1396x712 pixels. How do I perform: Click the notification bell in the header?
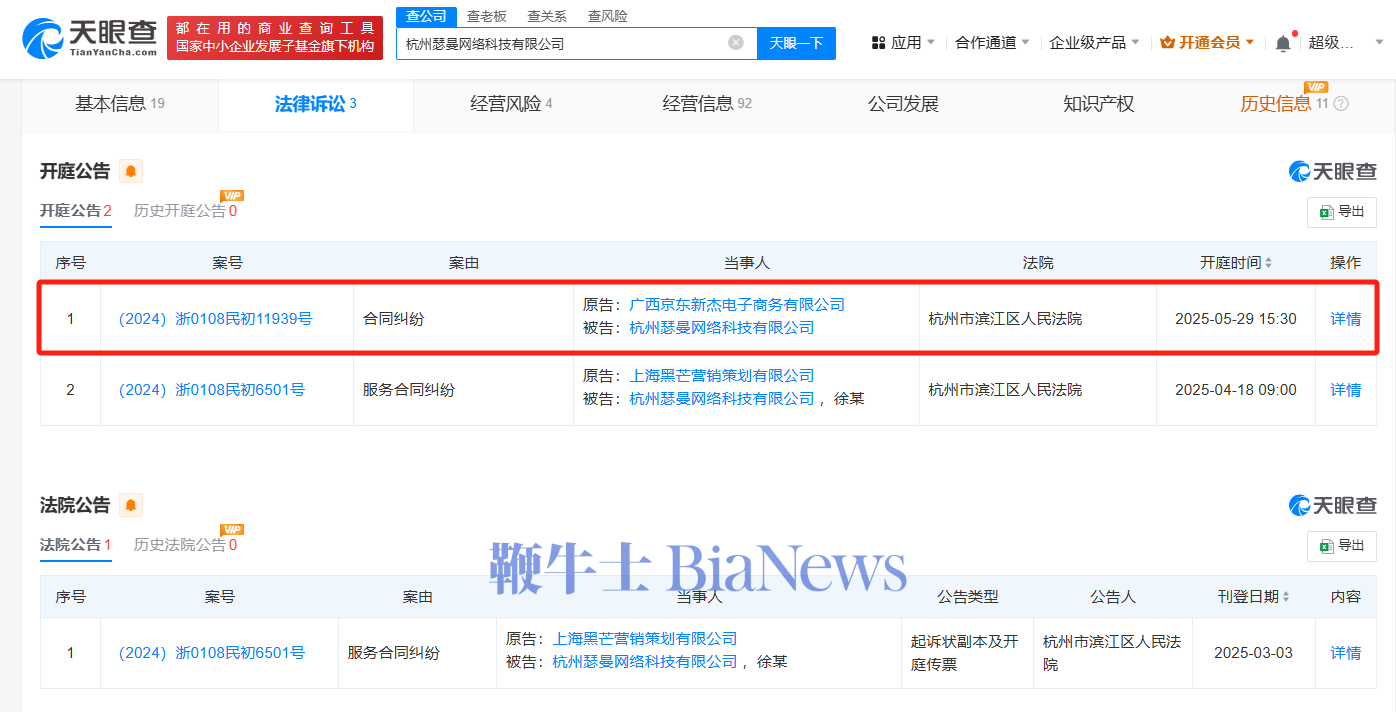(1283, 43)
